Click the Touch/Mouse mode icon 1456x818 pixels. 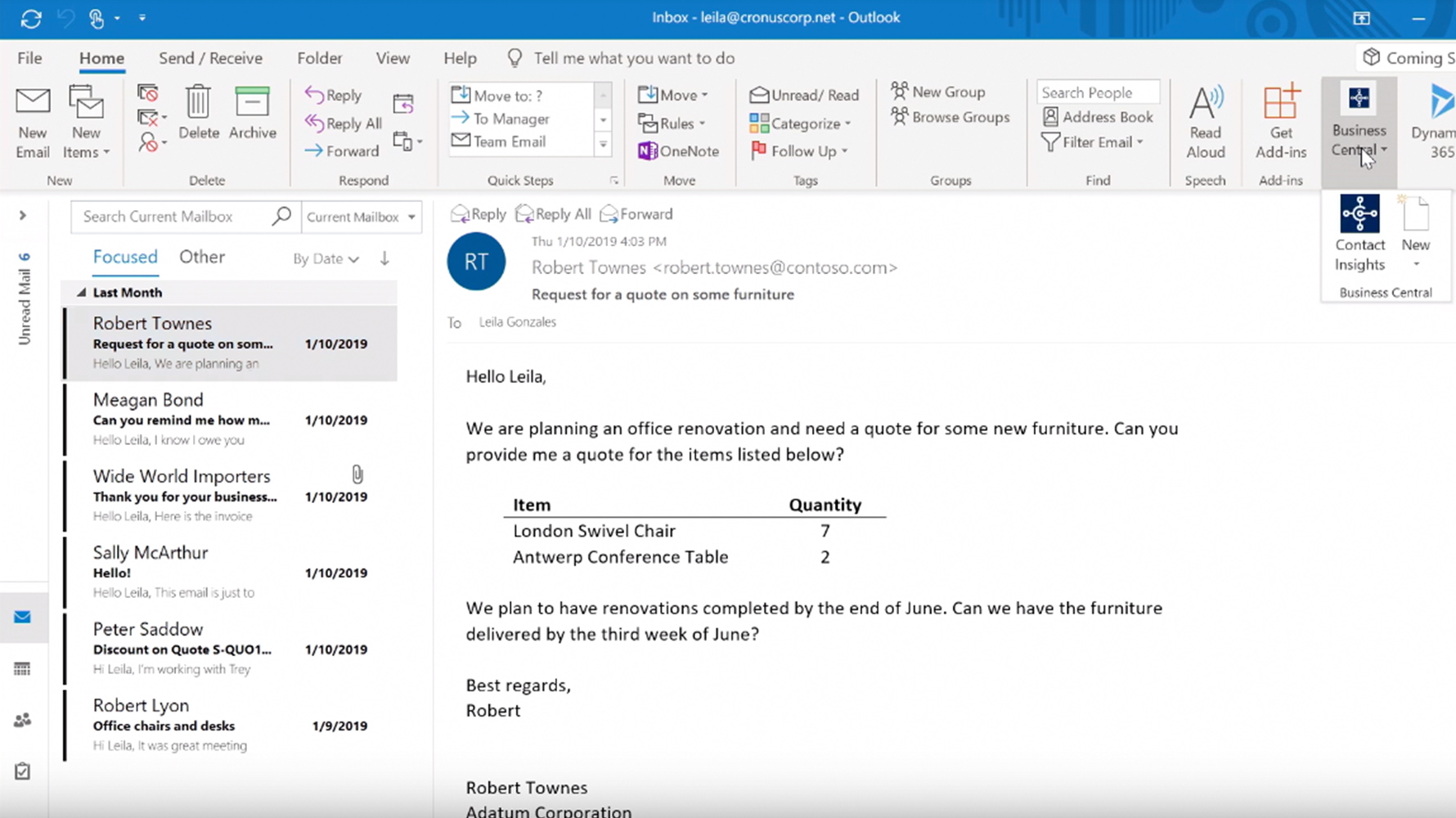point(96,18)
